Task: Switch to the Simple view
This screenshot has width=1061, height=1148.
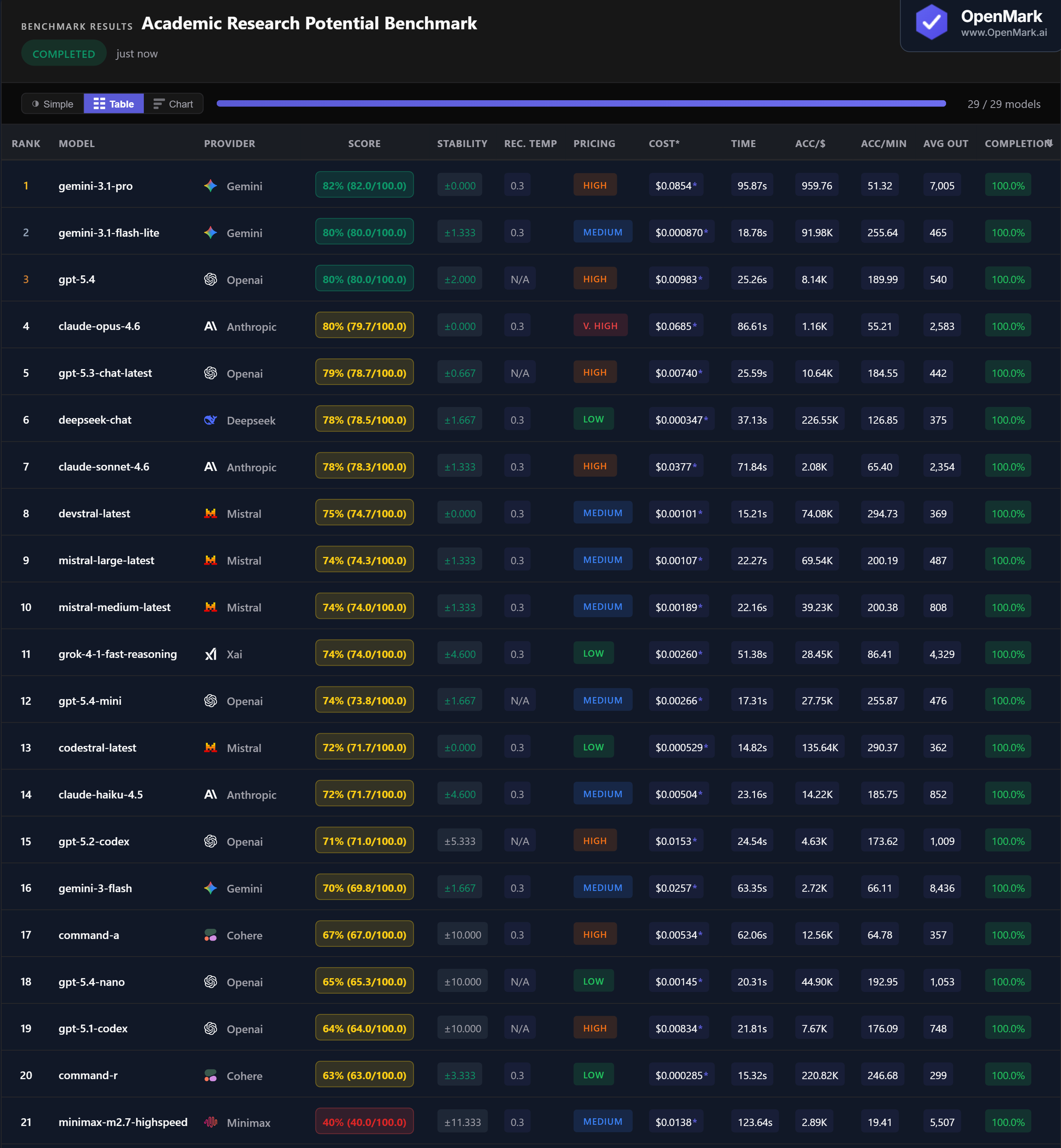Action: [53, 104]
